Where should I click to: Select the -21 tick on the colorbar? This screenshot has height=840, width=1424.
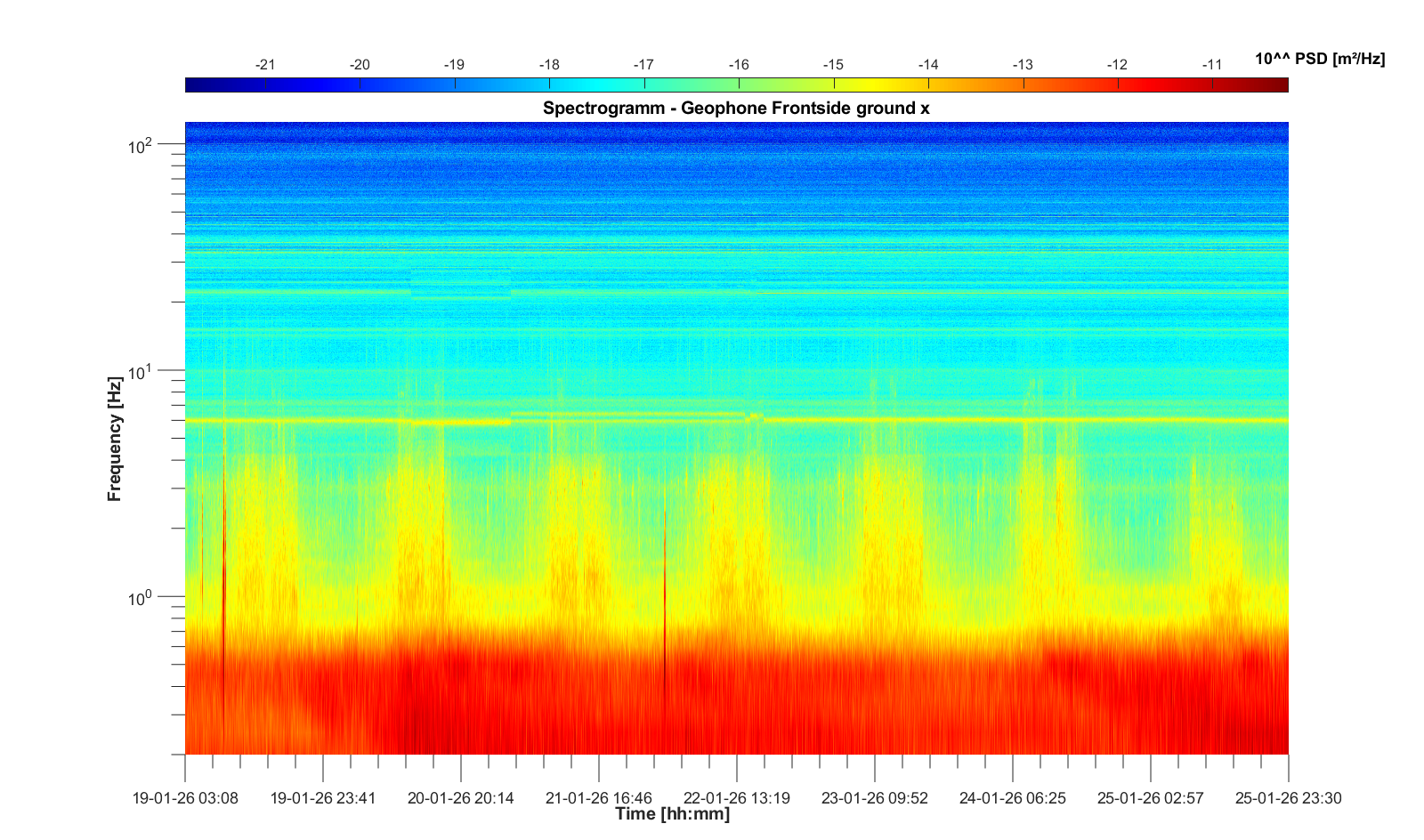[x=265, y=65]
